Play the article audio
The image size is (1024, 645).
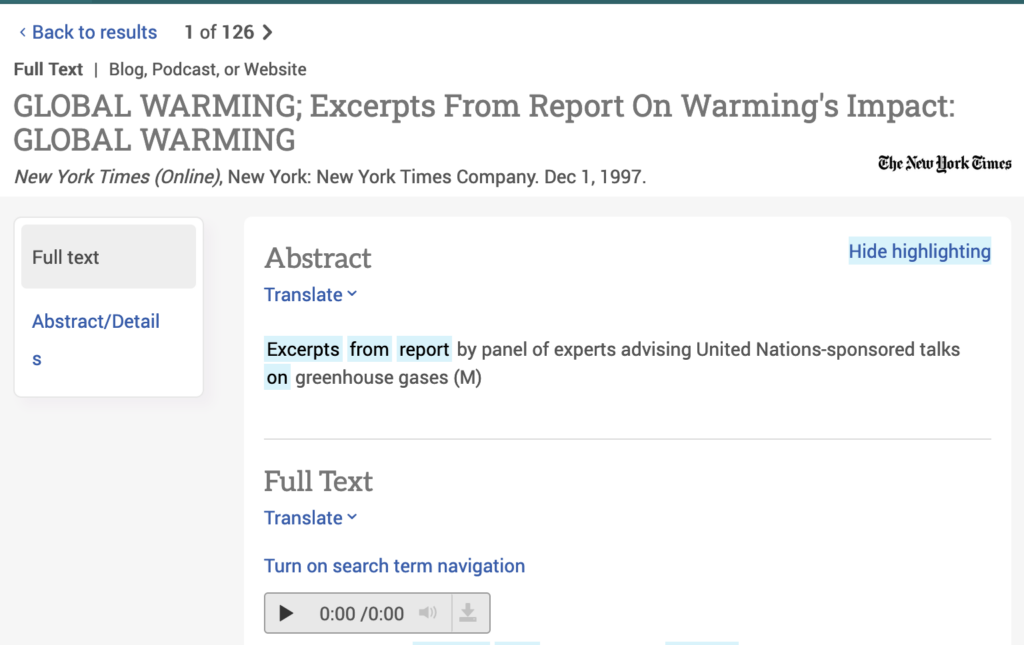pyautogui.click(x=287, y=614)
